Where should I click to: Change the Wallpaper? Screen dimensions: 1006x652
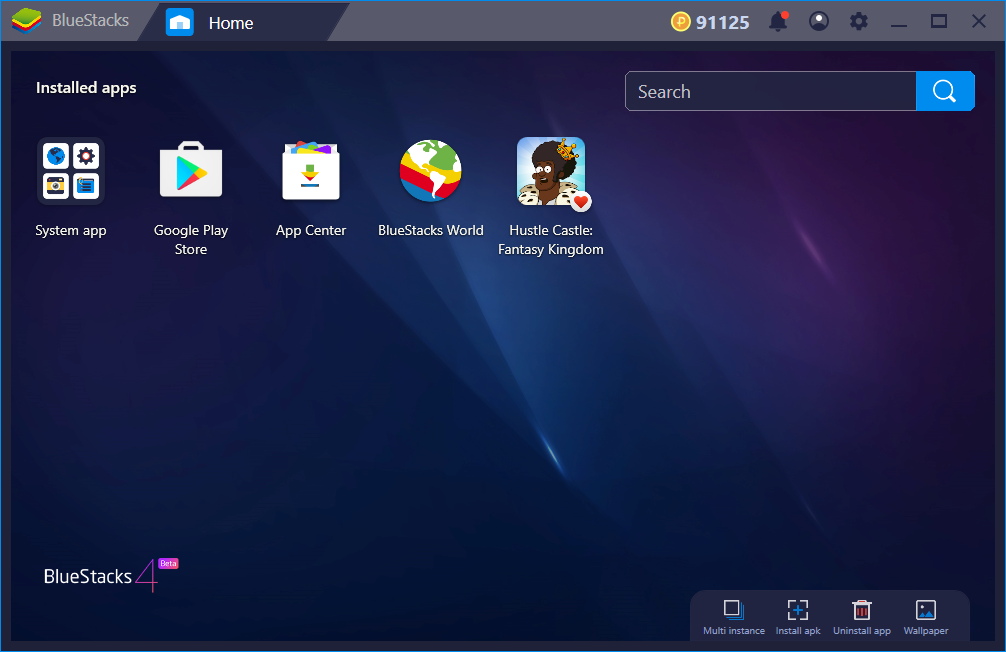click(x=926, y=617)
